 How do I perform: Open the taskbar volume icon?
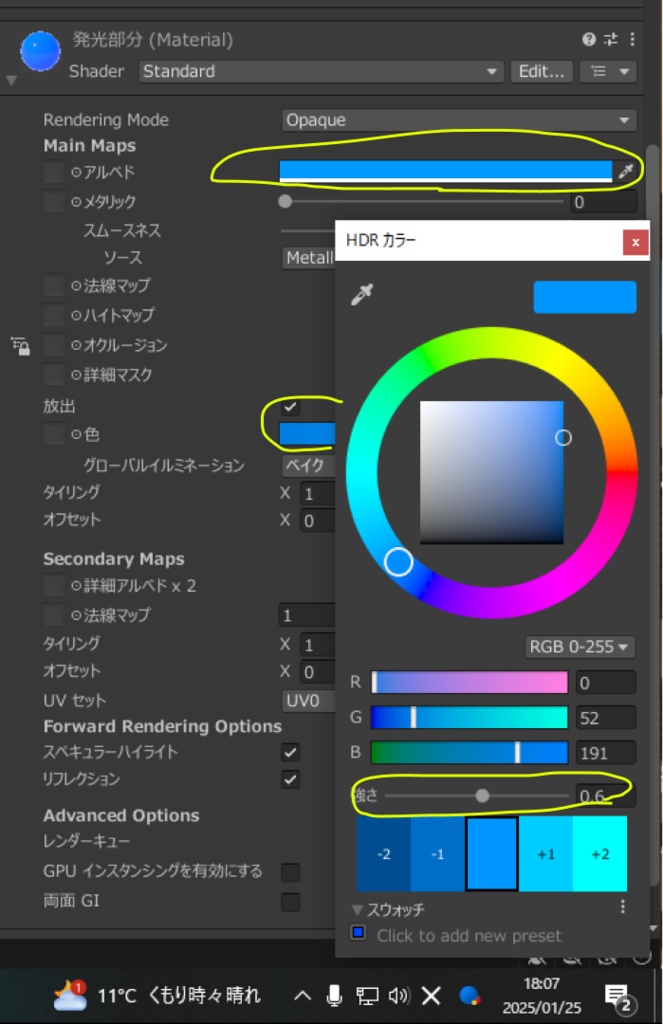click(398, 996)
